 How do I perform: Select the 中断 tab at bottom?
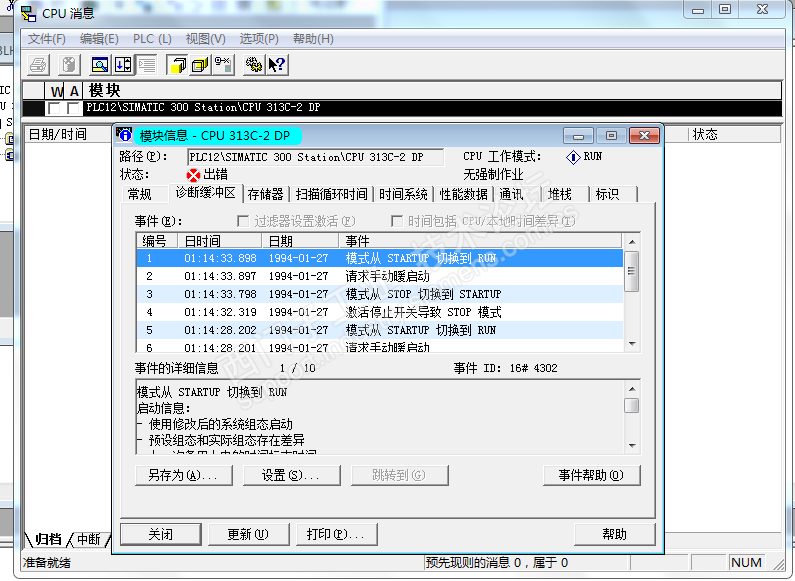(x=88, y=539)
